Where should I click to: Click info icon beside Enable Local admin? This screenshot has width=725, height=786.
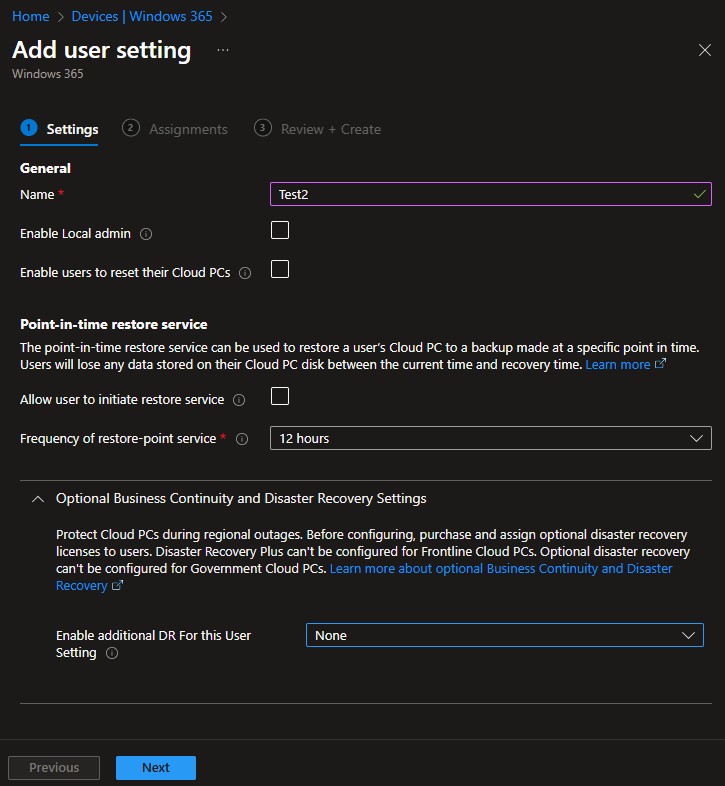146,234
